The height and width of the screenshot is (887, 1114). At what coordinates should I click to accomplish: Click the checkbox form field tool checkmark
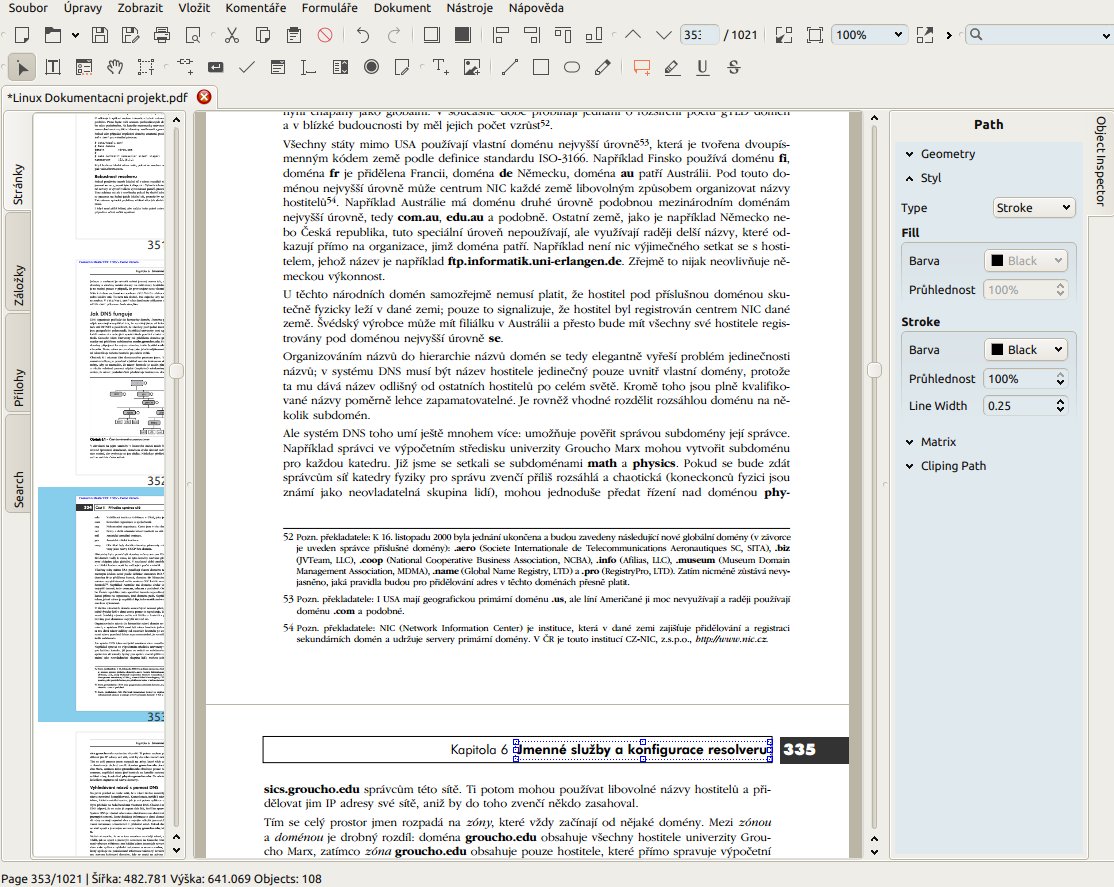247,67
